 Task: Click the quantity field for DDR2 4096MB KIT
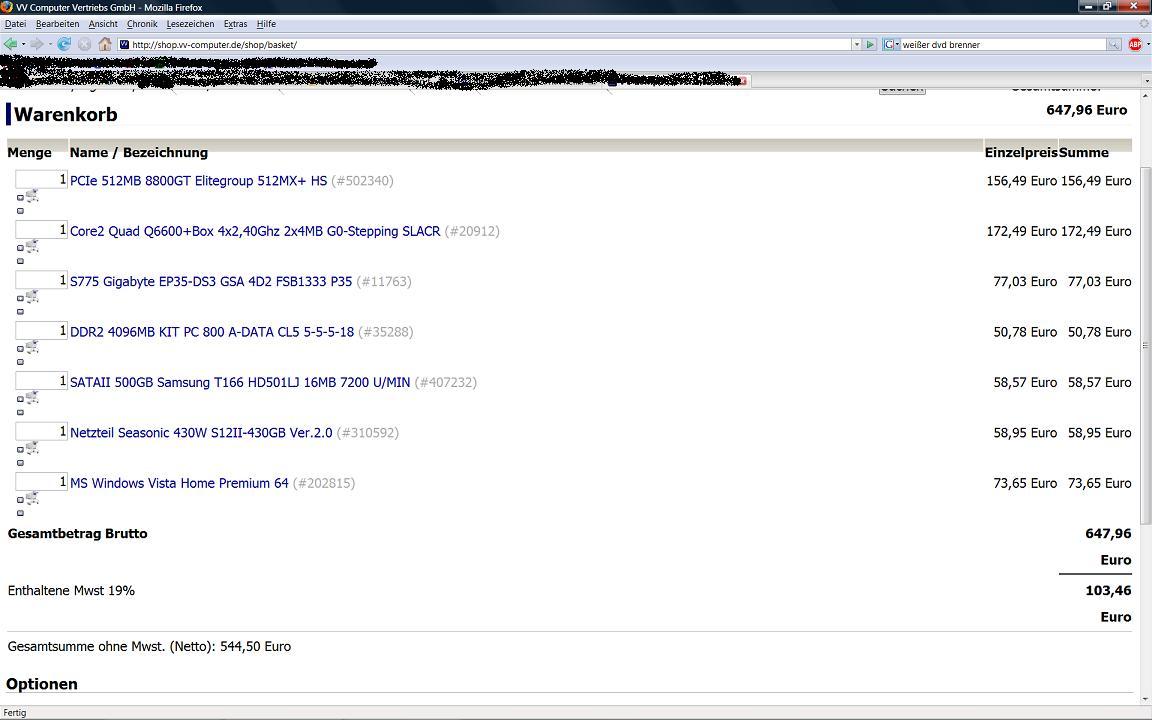[x=41, y=331]
